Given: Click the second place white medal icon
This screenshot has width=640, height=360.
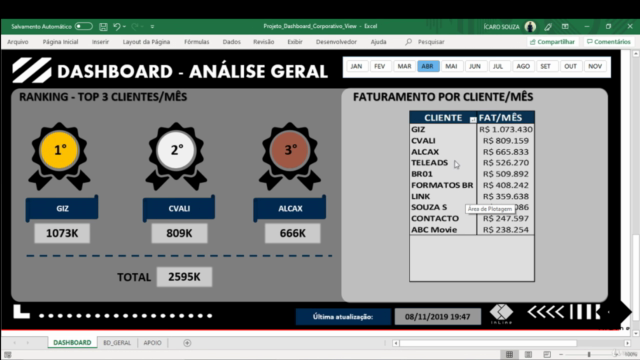Looking at the screenshot, I should point(176,156).
